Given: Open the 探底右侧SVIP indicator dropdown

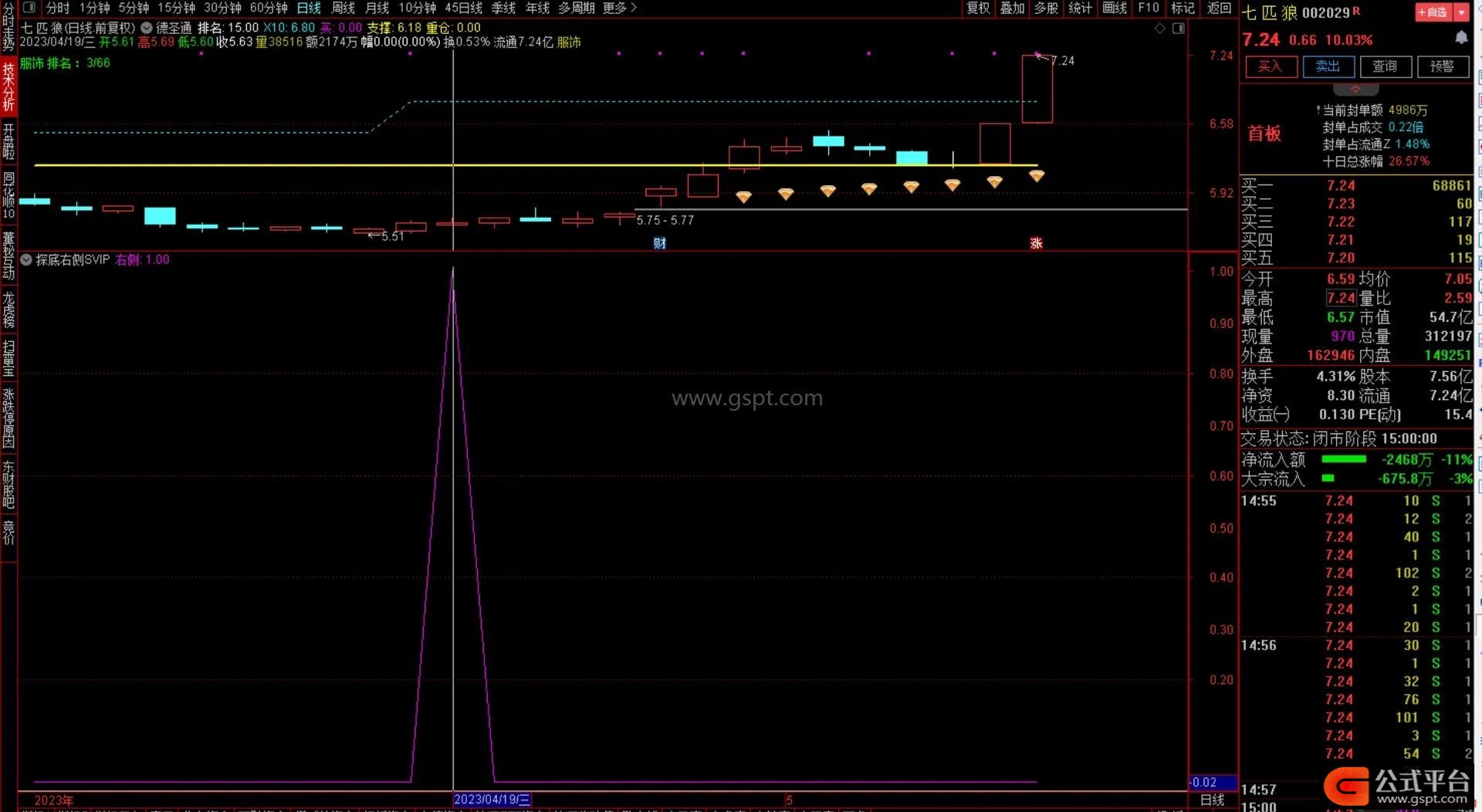Looking at the screenshot, I should click(26, 260).
